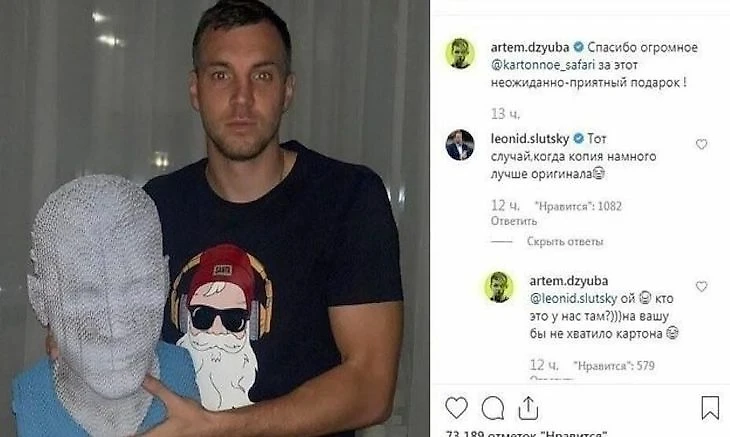This screenshot has width=730, height=437.
Task: Open artem.dzyuba's avatar beside the caption
Action: coord(460,53)
